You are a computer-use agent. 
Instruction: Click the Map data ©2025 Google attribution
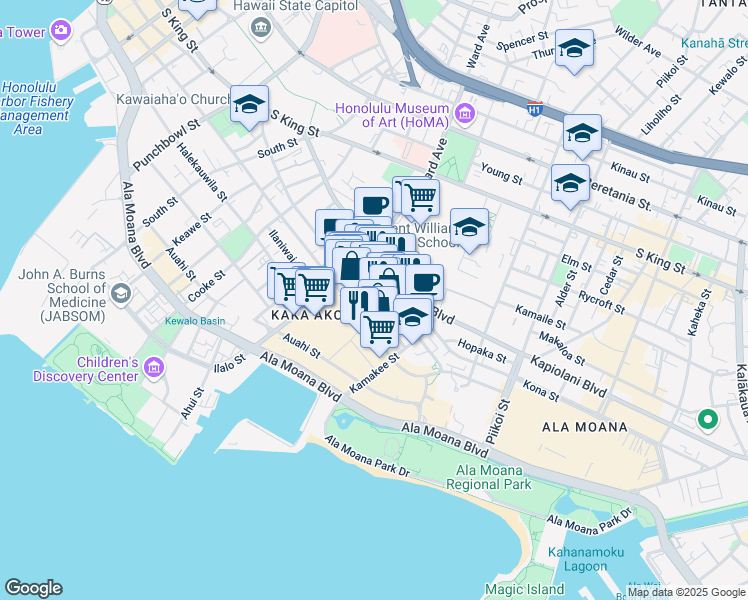[686, 593]
